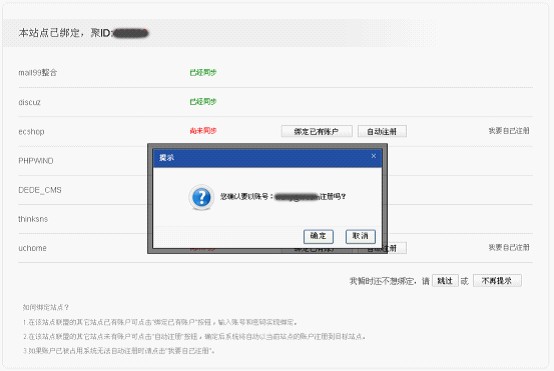Close the 提示 dialog with X
This screenshot has height=371, width=554.
coord(373,156)
